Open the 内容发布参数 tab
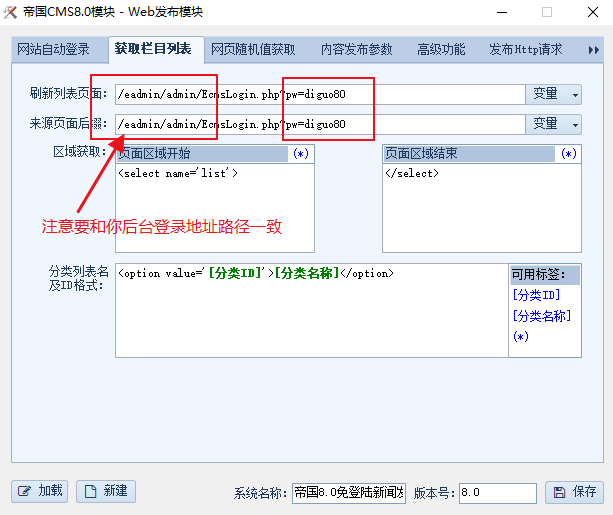This screenshot has width=613, height=515. 357,50
